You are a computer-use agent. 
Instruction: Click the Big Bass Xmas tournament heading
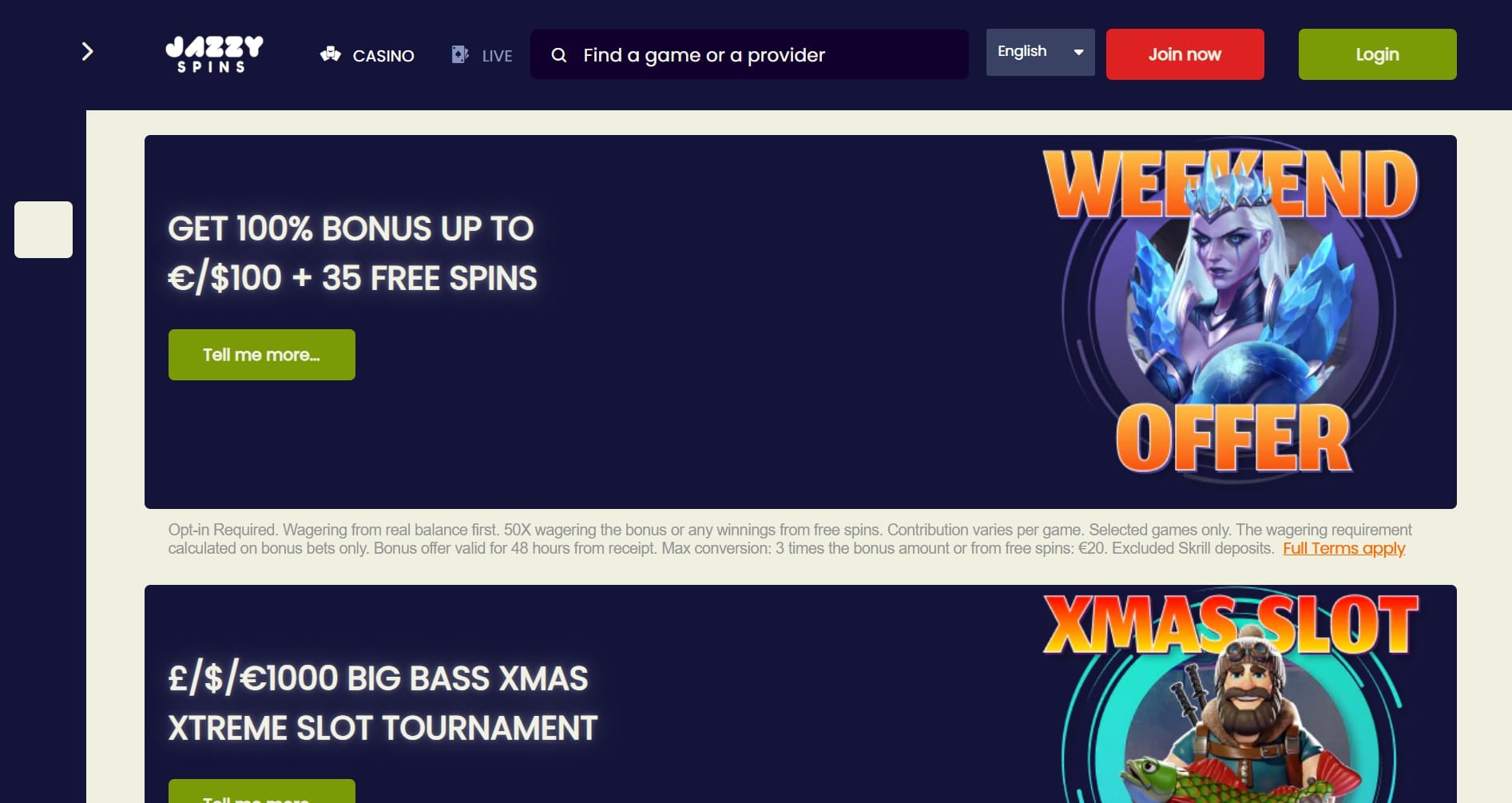coord(383,703)
